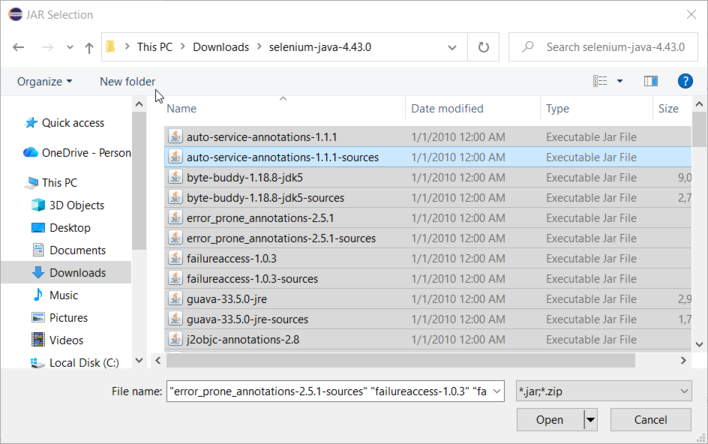Select This PC in the navigation tree
This screenshot has height=444, width=708.
click(x=59, y=182)
